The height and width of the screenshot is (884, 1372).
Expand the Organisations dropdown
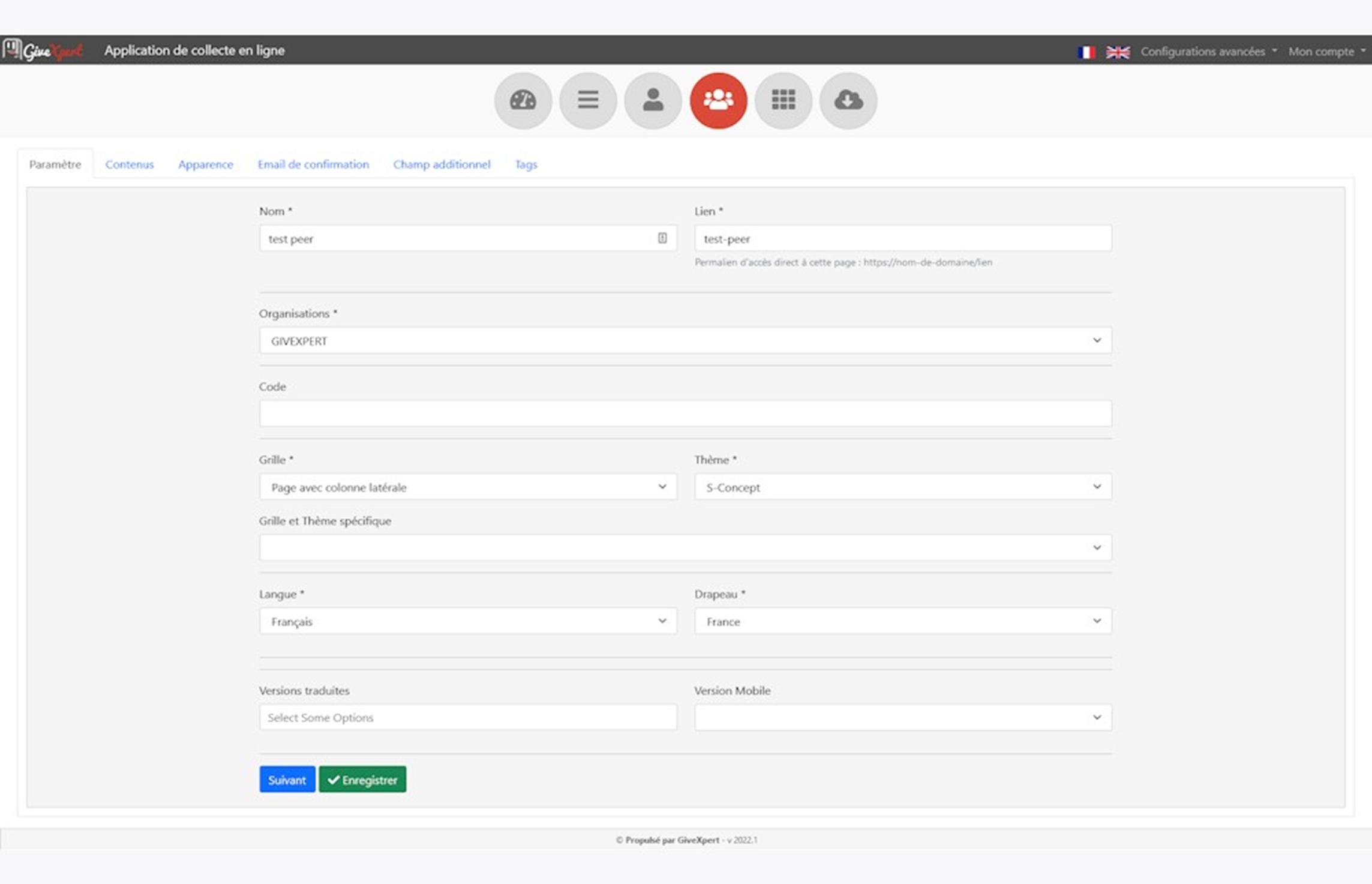click(685, 340)
